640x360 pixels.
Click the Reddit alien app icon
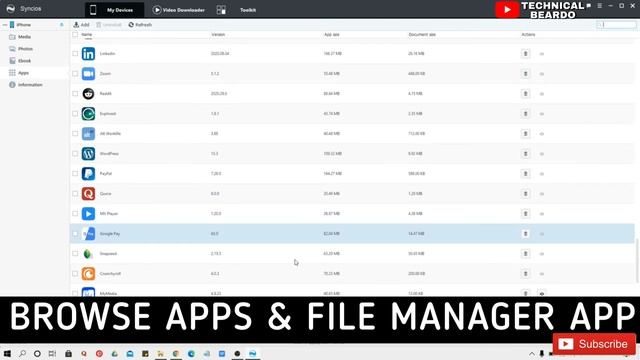(x=88, y=93)
